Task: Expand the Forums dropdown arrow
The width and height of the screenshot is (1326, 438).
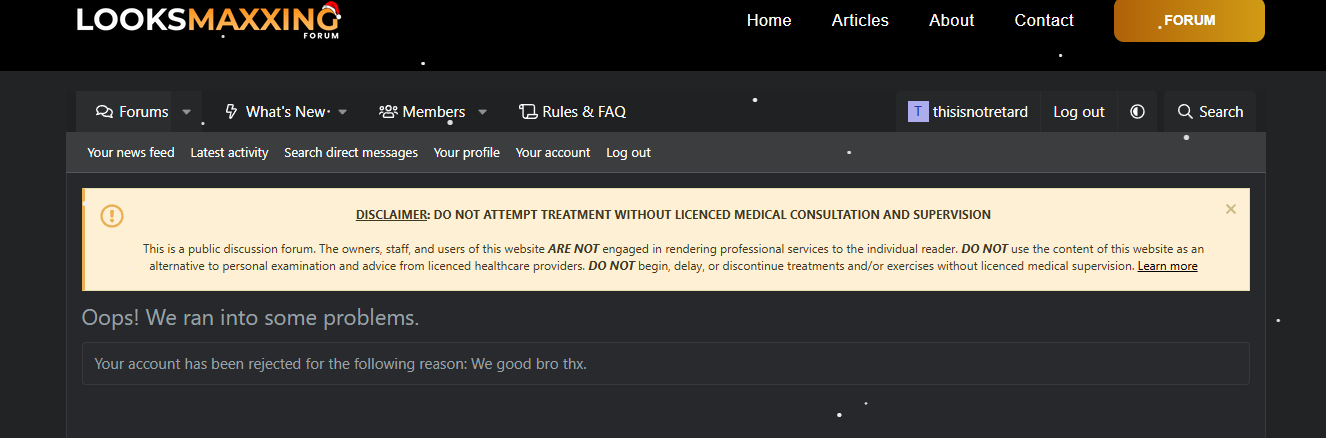Action: (x=186, y=112)
